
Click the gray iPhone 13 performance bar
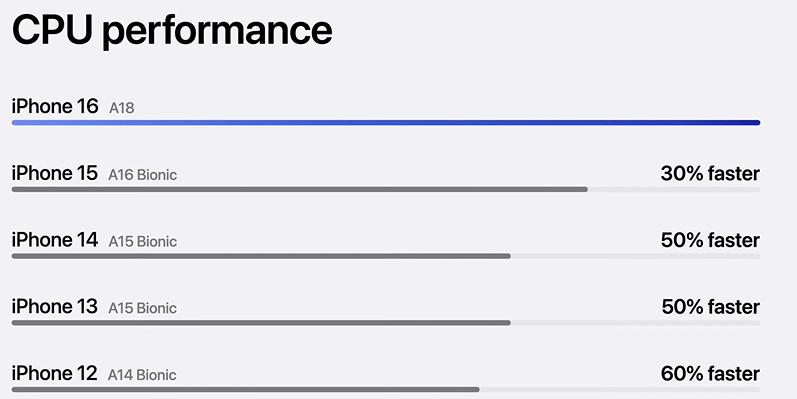click(x=261, y=323)
